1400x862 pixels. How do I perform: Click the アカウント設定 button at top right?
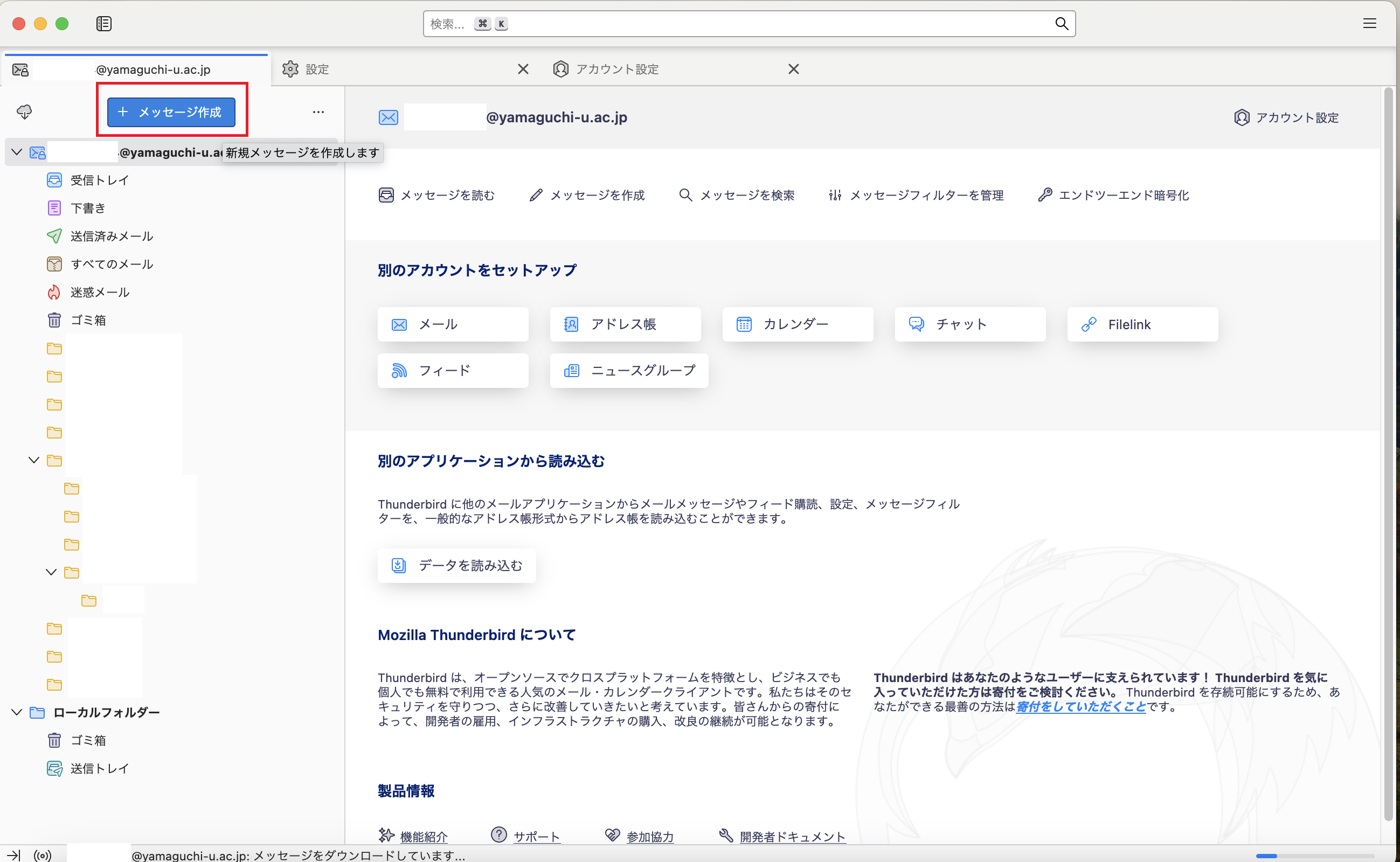1286,117
